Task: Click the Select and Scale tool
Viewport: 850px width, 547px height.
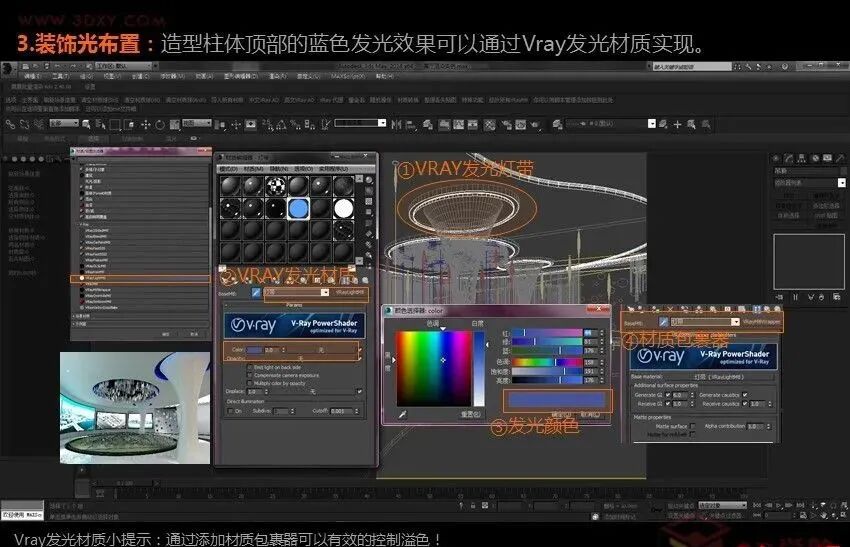Action: coord(175,125)
